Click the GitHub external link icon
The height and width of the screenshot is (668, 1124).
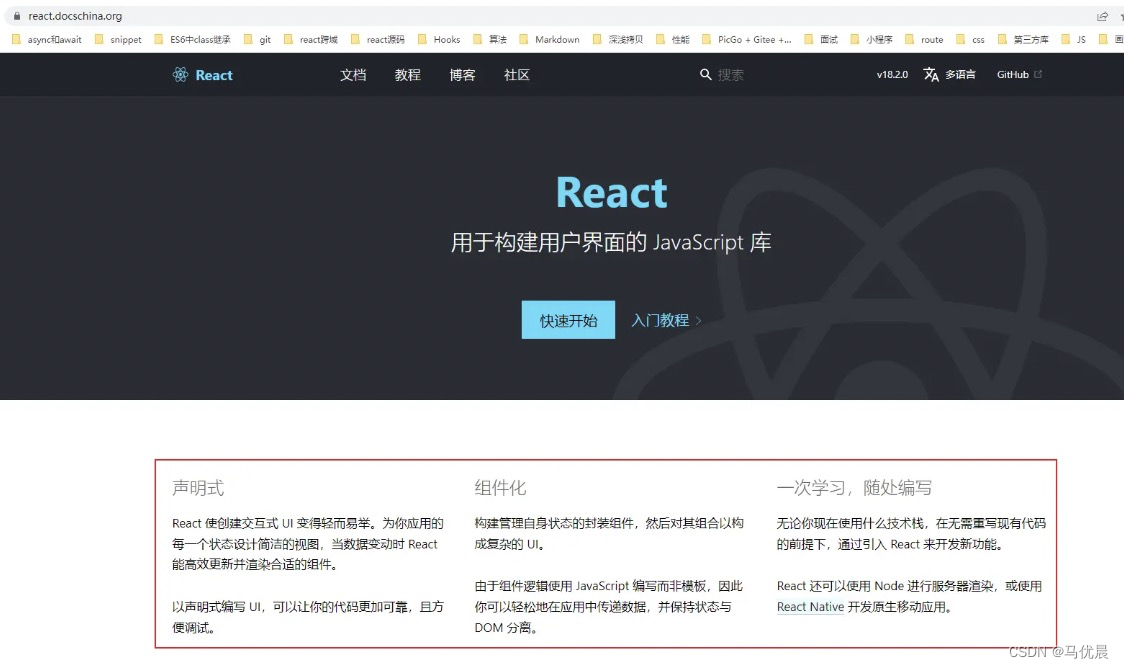(x=1037, y=74)
